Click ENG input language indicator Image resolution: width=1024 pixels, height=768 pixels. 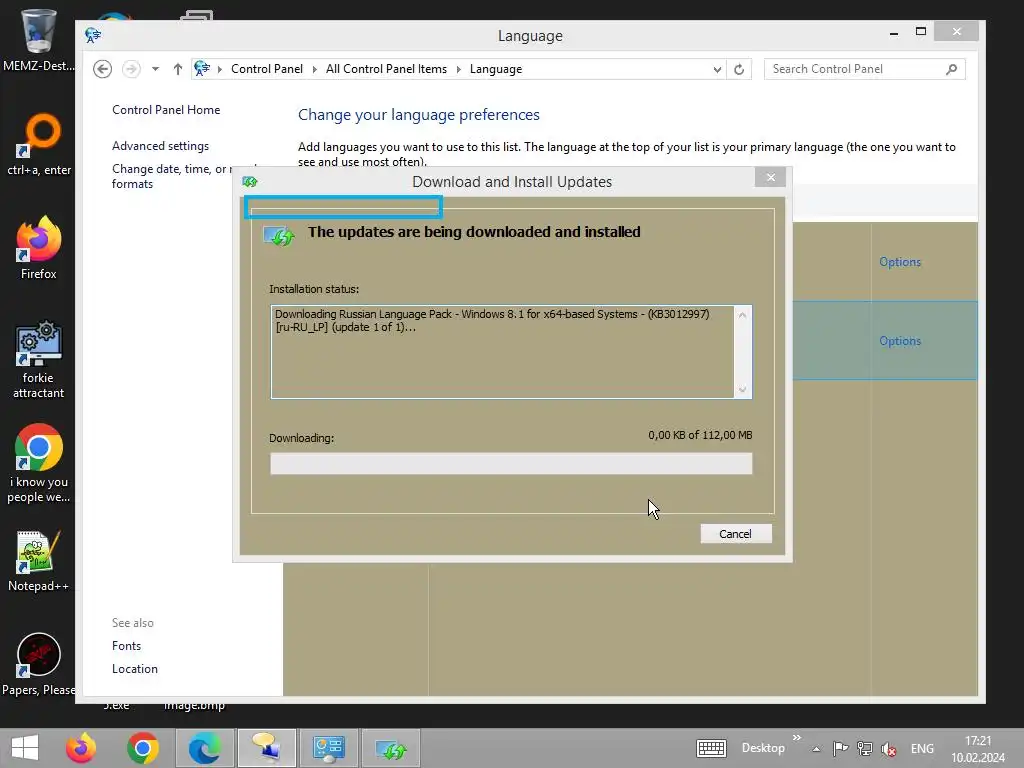point(922,748)
